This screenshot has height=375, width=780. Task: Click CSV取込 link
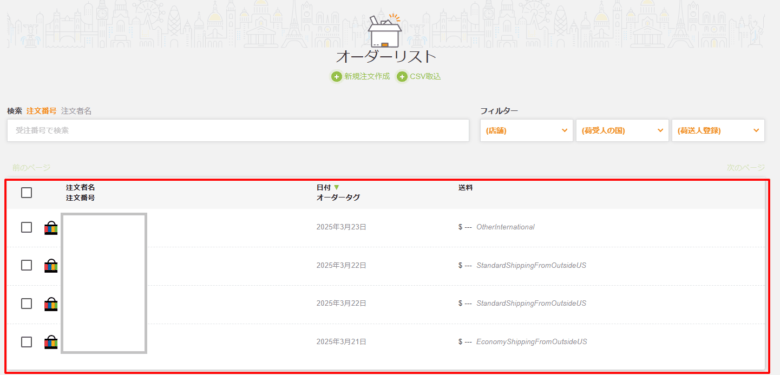(x=425, y=77)
